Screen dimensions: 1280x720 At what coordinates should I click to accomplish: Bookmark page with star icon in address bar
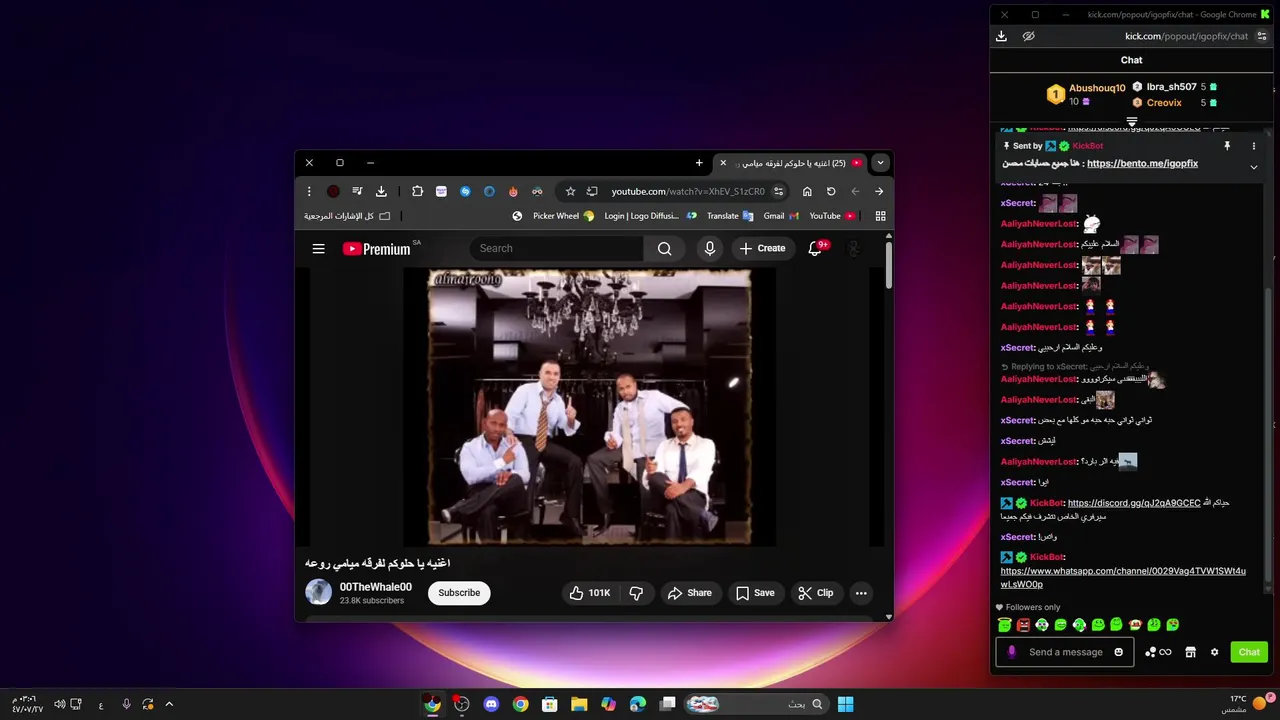[570, 191]
